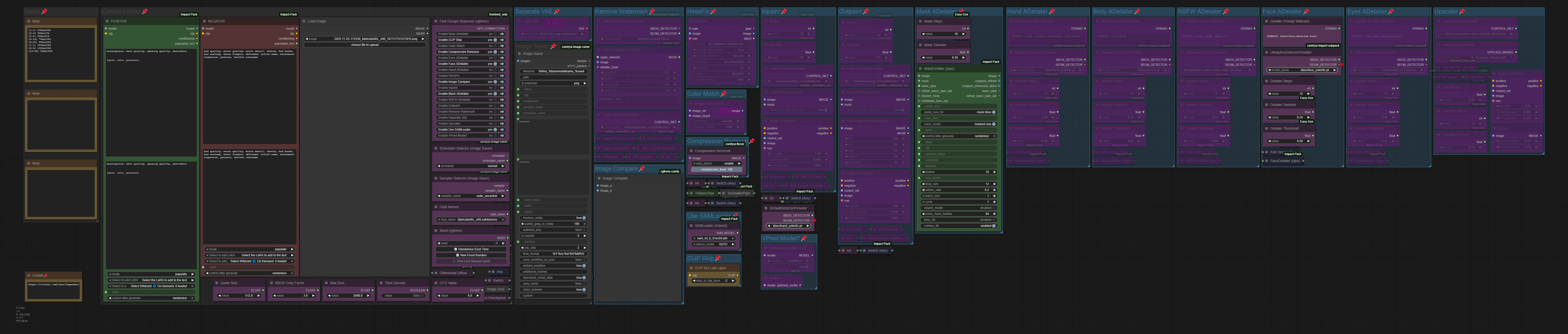Adjust the compression_level slider in Compression Removal
The height and width of the screenshot is (334, 1568).
(716, 169)
